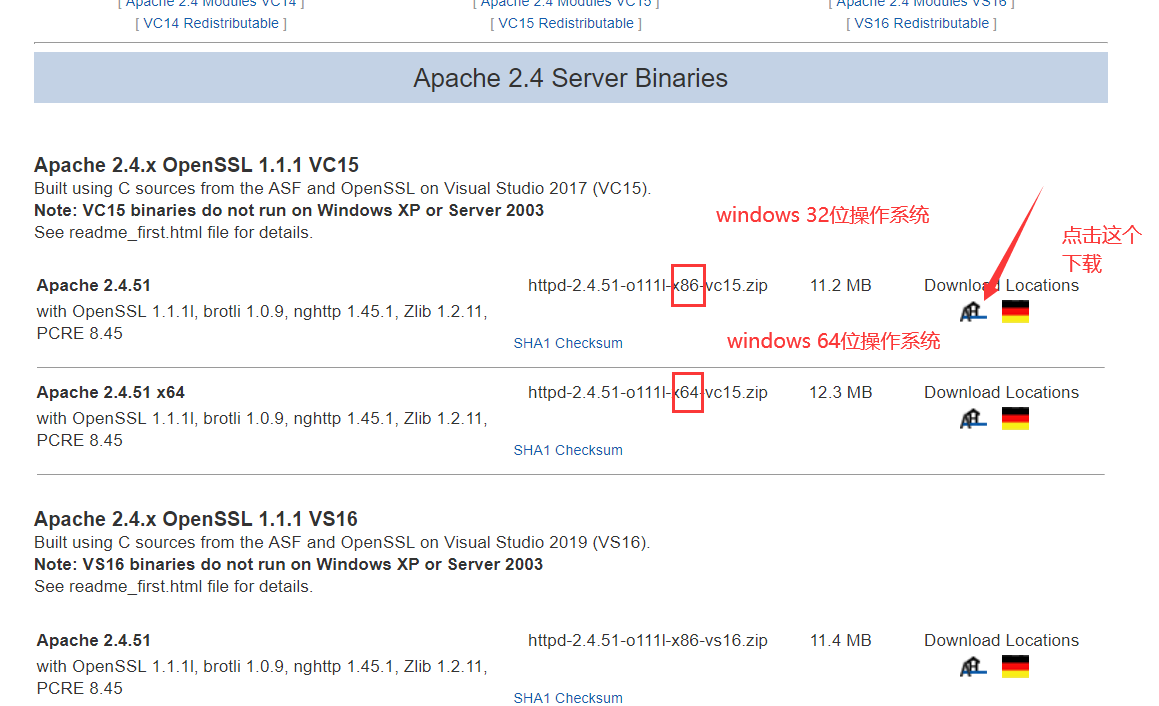
Task: Open VC15 Redistributable link
Action: click(565, 24)
